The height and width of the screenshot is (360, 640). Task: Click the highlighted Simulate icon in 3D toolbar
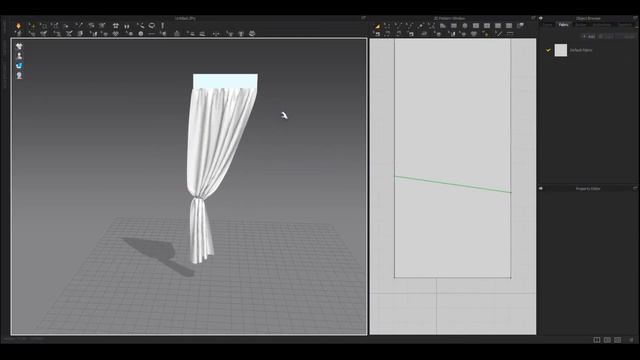pos(18,25)
